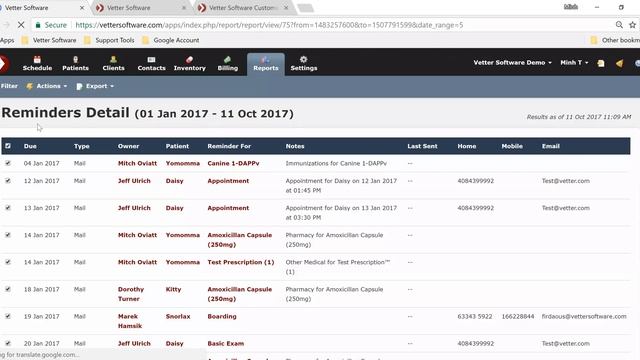Open the Boarding reminder link
Viewport: 640px width, 360px height.
(x=222, y=316)
